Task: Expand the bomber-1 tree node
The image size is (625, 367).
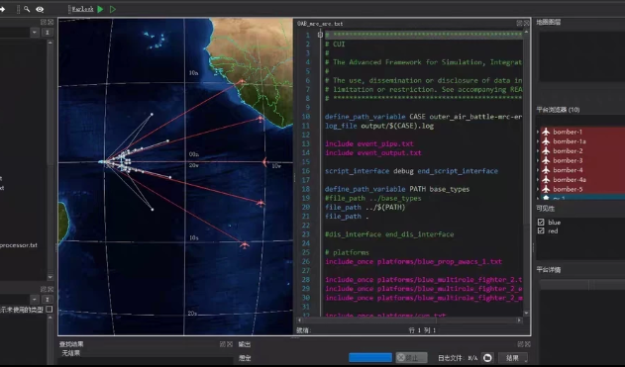Action: click(x=538, y=132)
